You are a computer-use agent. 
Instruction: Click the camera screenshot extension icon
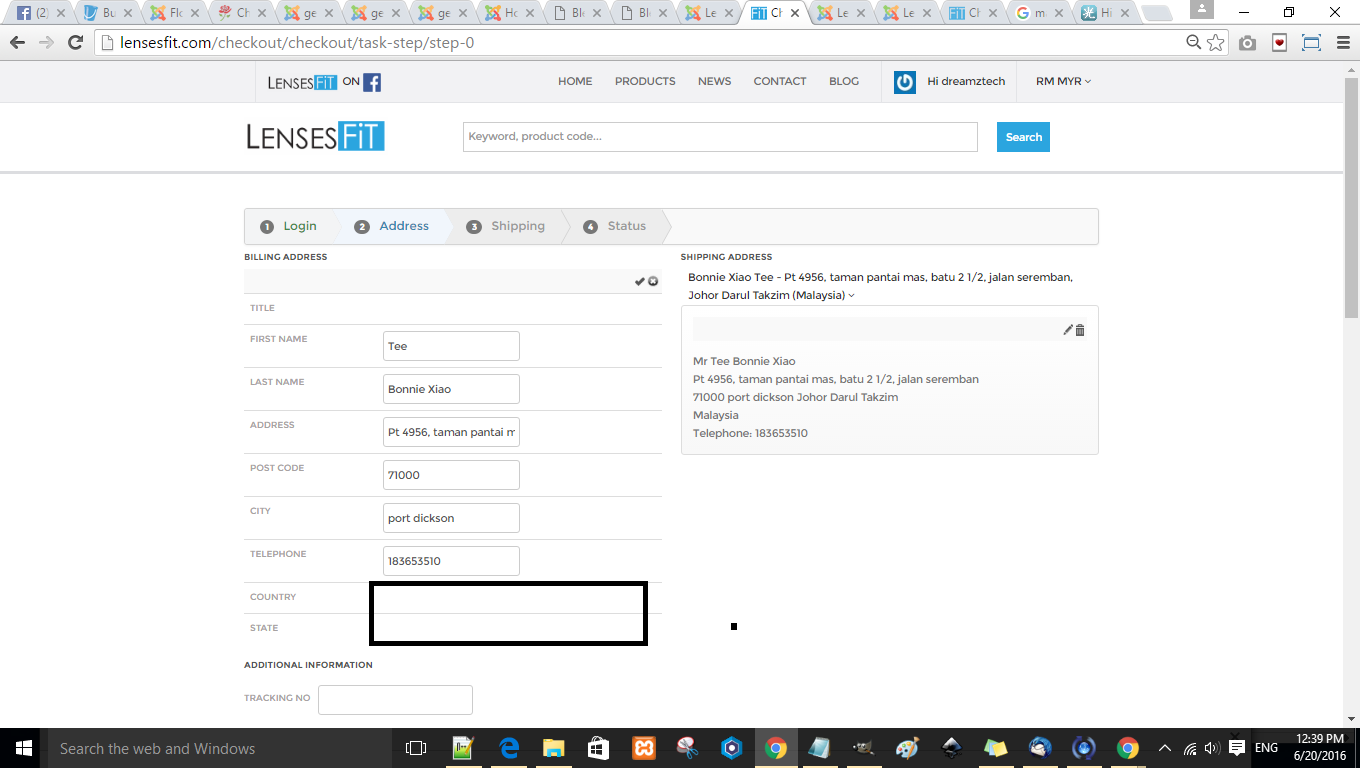pyautogui.click(x=1247, y=43)
